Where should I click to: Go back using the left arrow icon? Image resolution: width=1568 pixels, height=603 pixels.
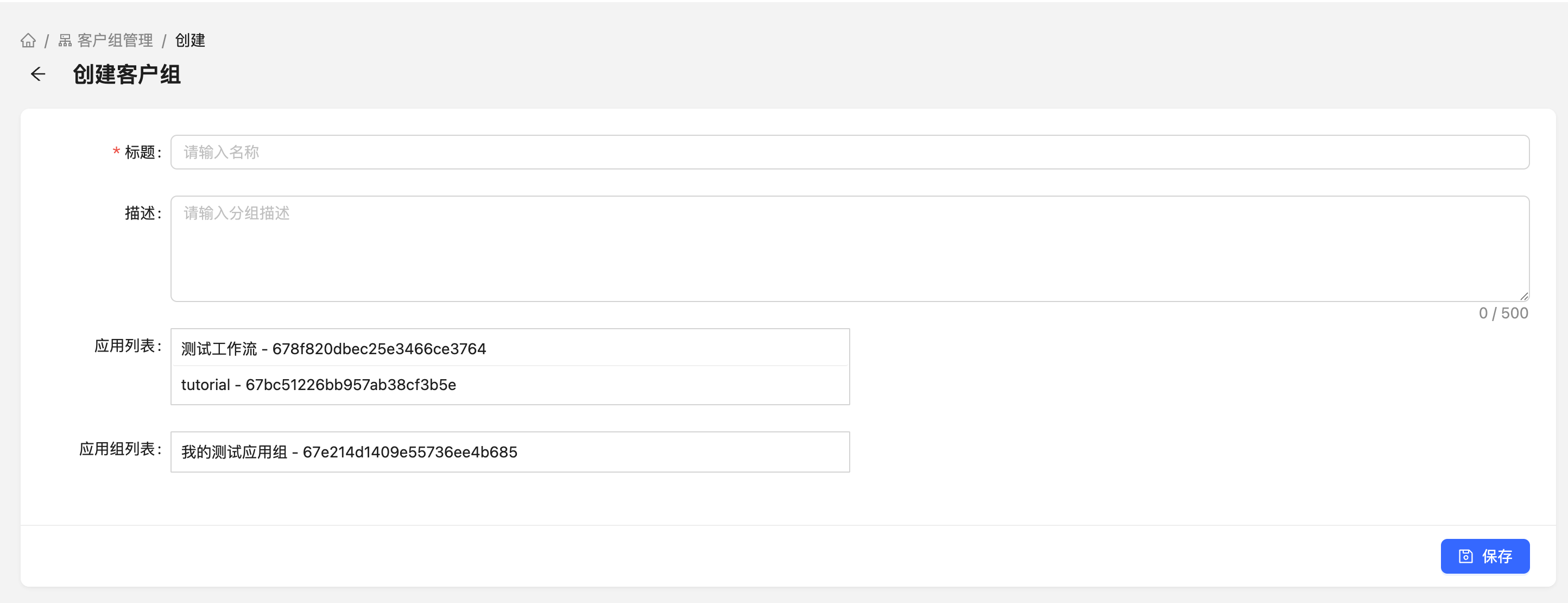pyautogui.click(x=38, y=74)
